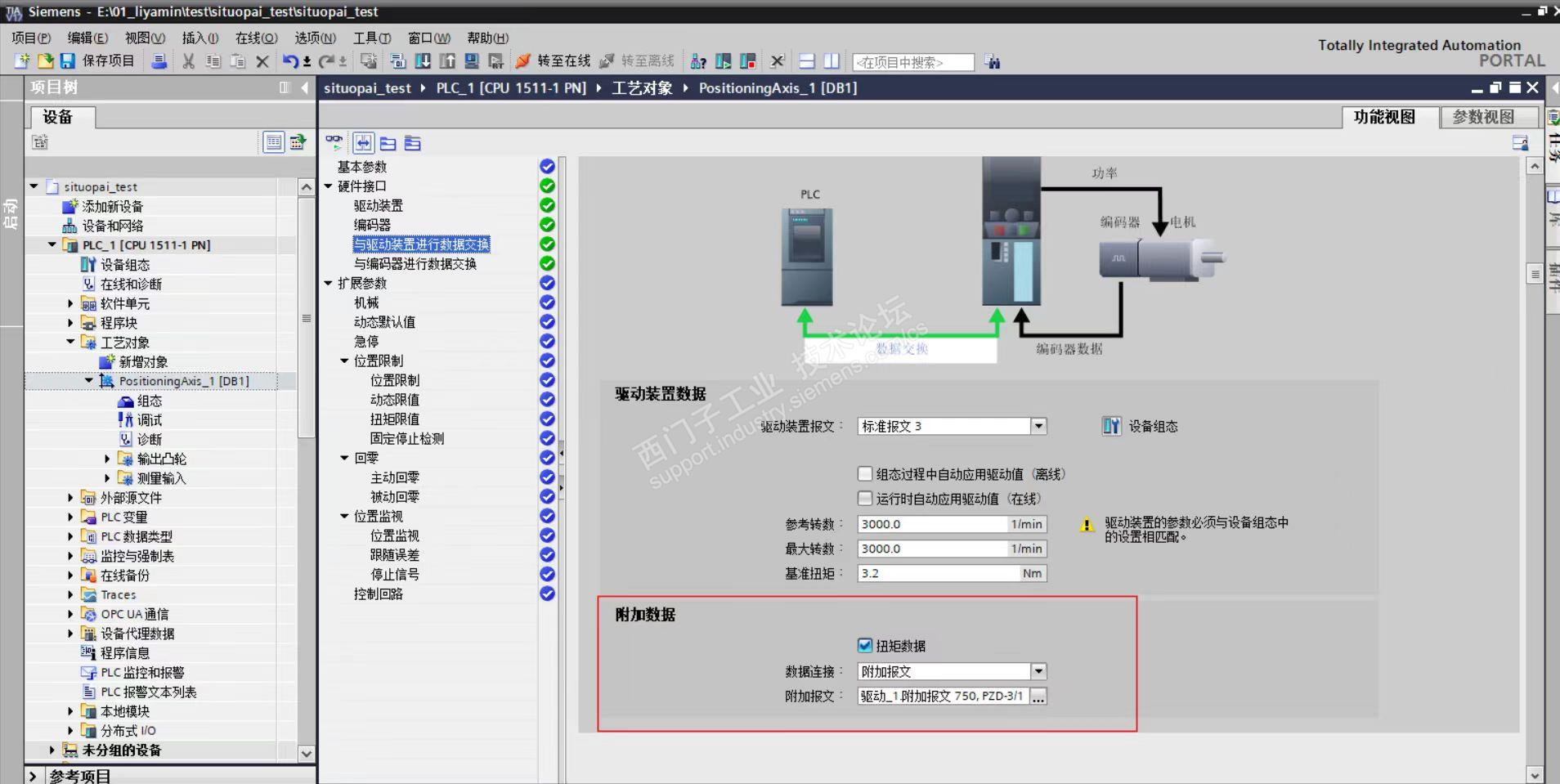Viewport: 1560px width, 784px height.
Task: Open the 编辑(E) menu
Action: [x=87, y=38]
